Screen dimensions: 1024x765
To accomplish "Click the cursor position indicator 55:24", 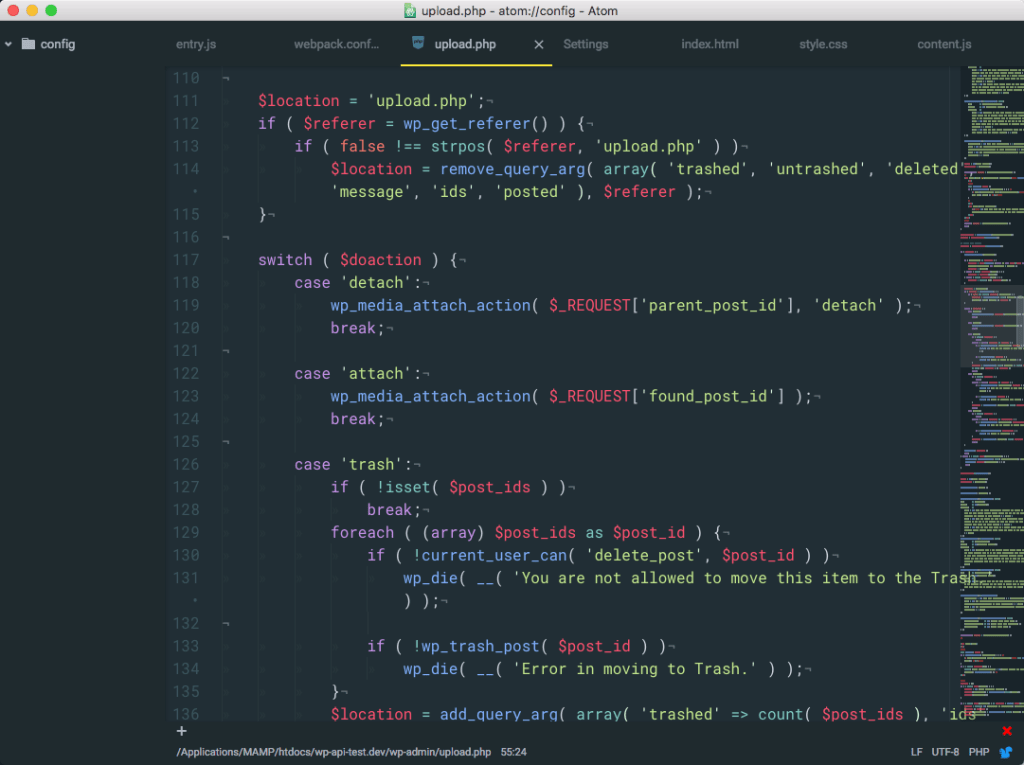I will pyautogui.click(x=515, y=751).
